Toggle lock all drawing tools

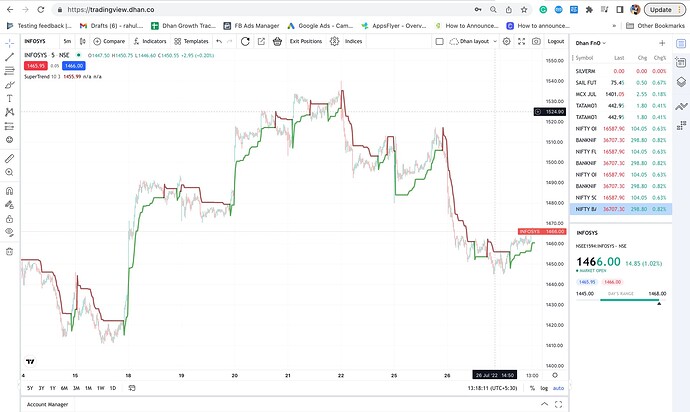coord(9,219)
